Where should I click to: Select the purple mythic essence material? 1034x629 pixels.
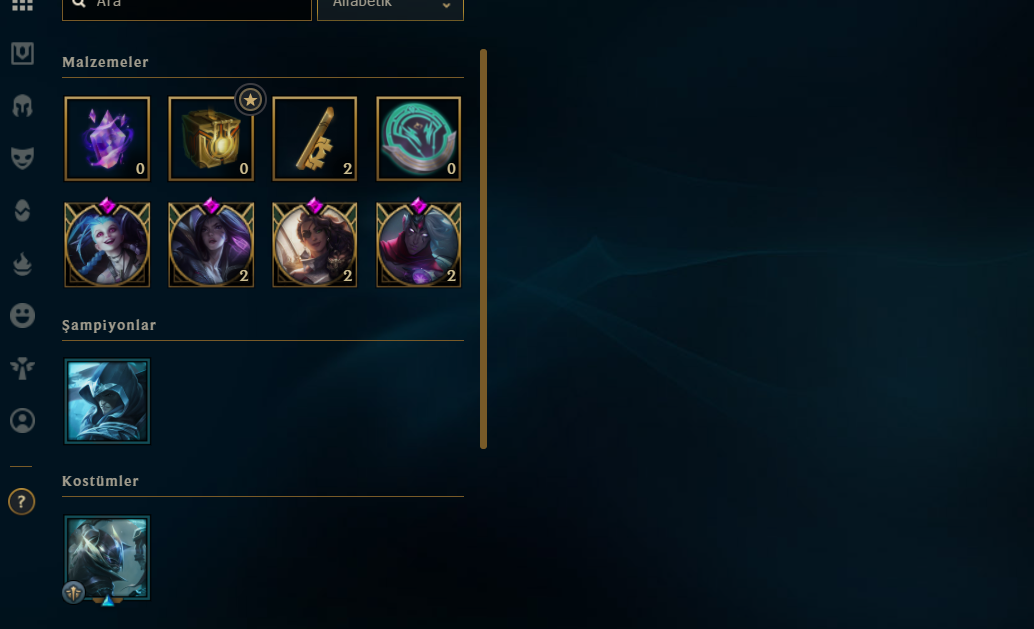click(107, 139)
